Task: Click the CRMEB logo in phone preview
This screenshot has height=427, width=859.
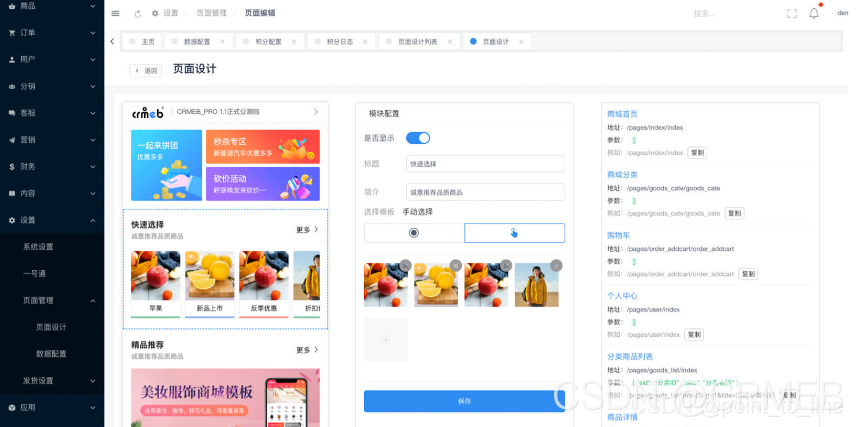Action: (147, 112)
